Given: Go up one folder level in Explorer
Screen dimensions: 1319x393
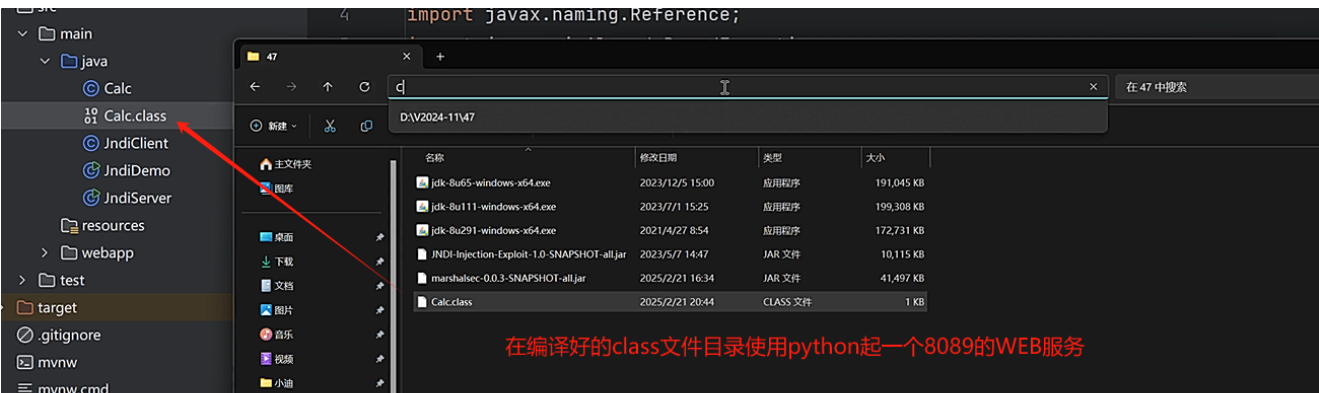Looking at the screenshot, I should click(328, 87).
